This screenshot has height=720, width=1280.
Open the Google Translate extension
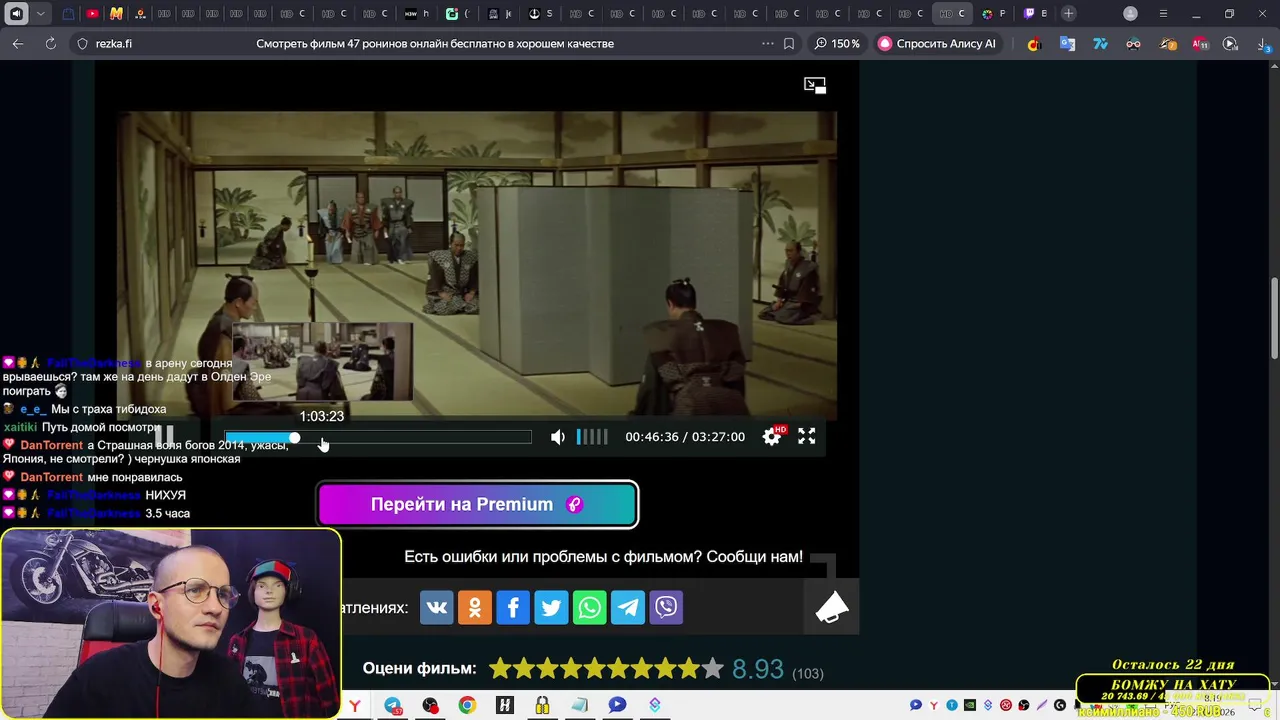(1067, 44)
